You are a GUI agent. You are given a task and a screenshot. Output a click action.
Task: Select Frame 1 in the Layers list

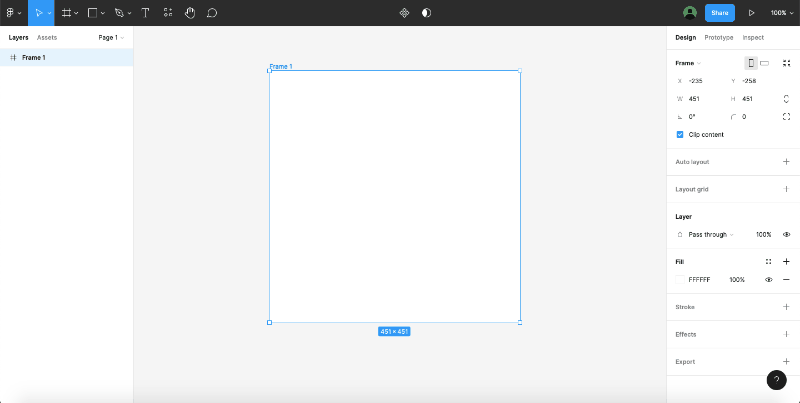tap(34, 58)
